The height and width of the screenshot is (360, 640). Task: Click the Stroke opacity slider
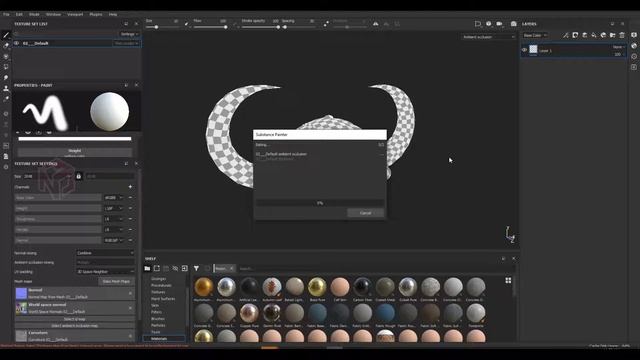click(260, 27)
